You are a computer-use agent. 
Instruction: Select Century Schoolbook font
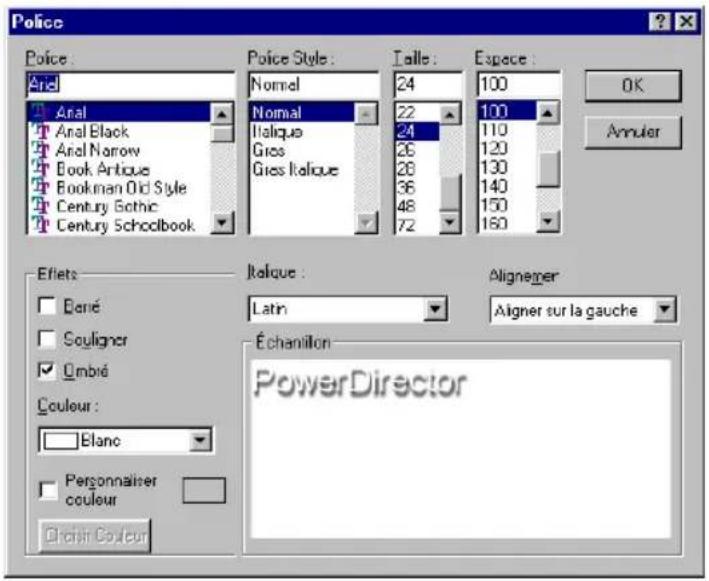(120, 225)
